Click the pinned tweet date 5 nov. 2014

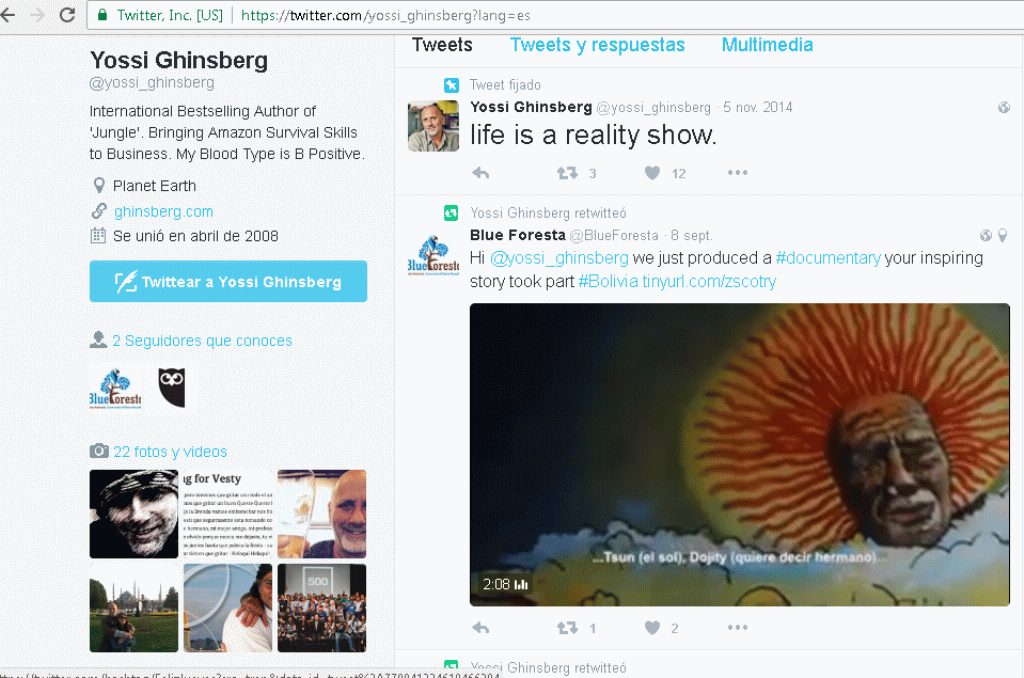[758, 107]
